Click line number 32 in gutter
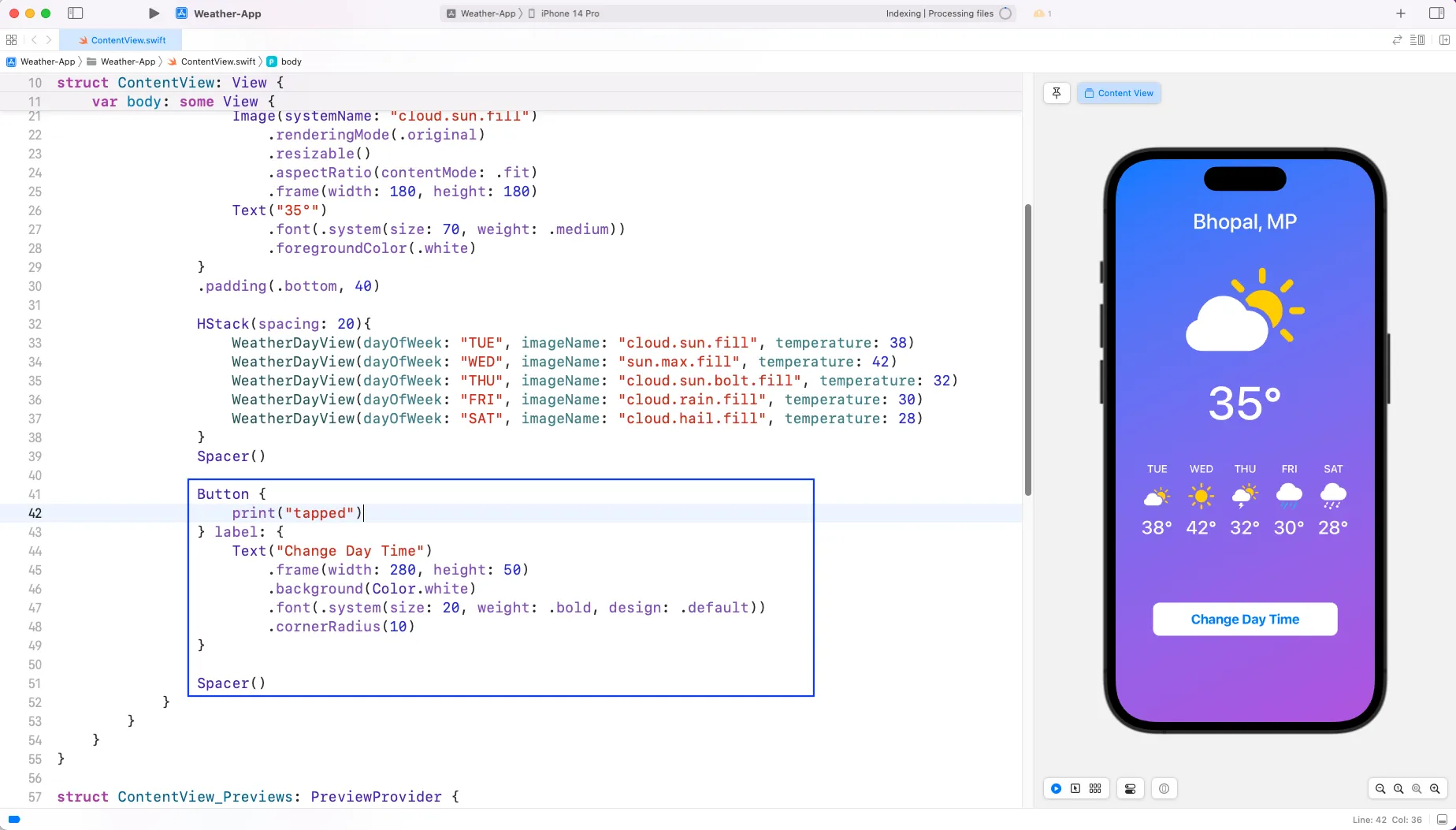Screen dimensions: 1456x830 [x=35, y=324]
